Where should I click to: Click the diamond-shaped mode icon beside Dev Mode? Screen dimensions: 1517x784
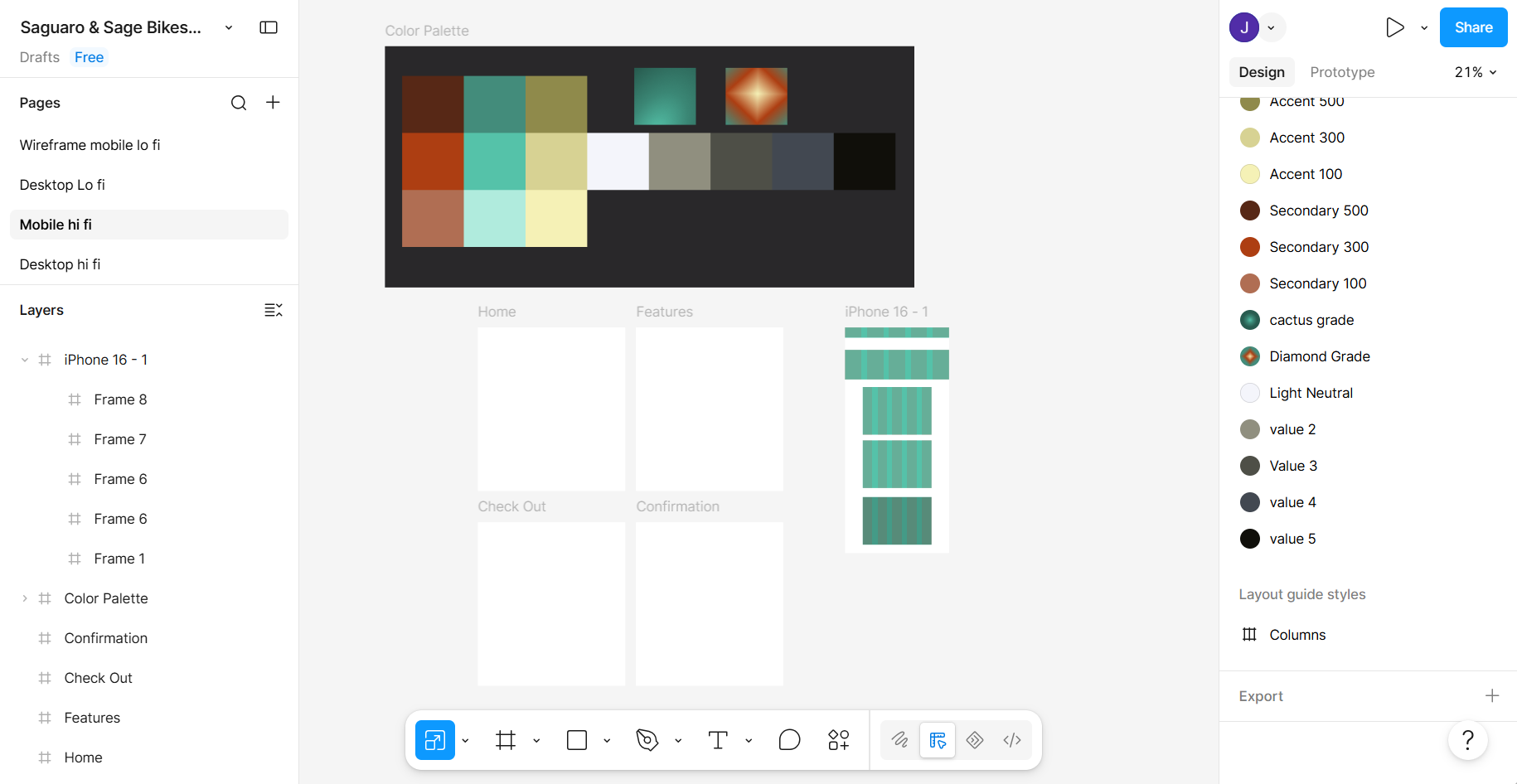pyautogui.click(x=975, y=740)
